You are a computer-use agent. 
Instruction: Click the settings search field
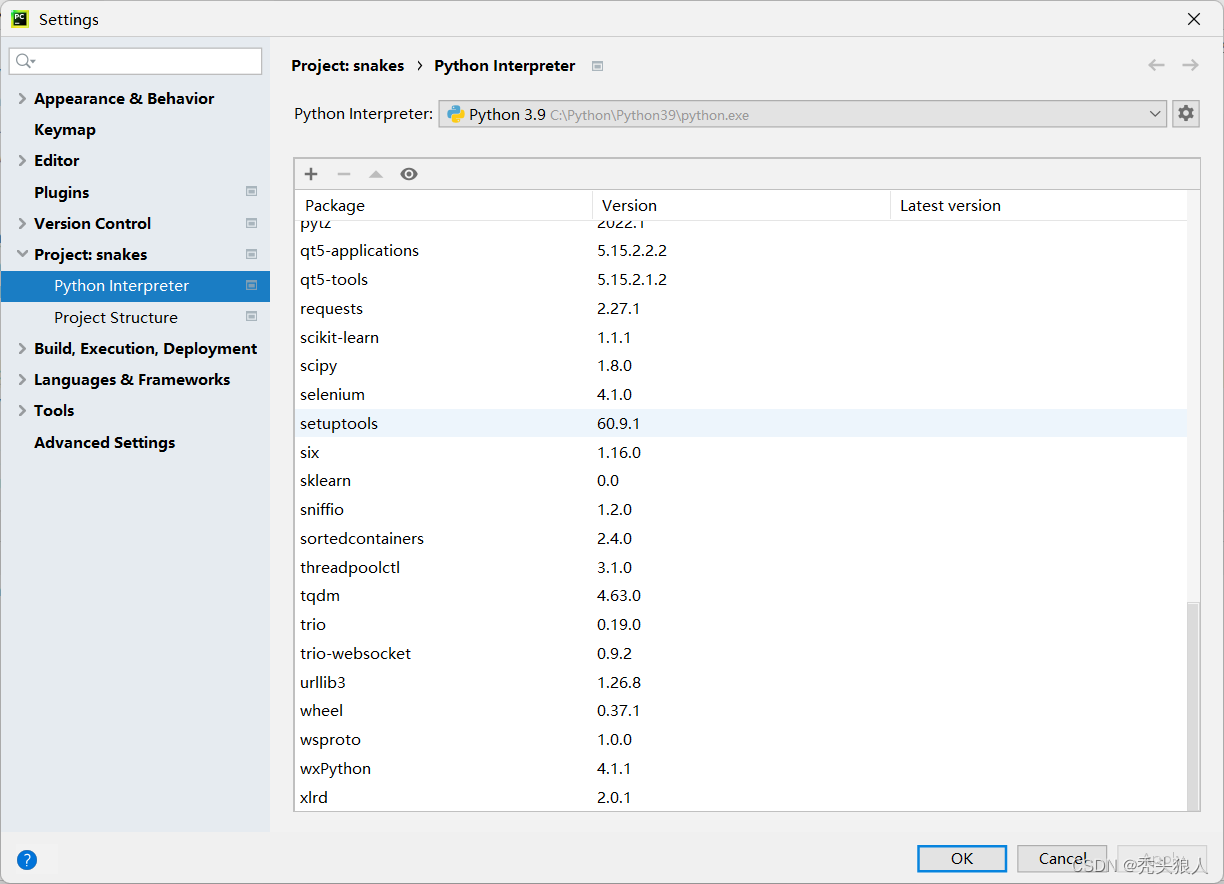click(135, 61)
